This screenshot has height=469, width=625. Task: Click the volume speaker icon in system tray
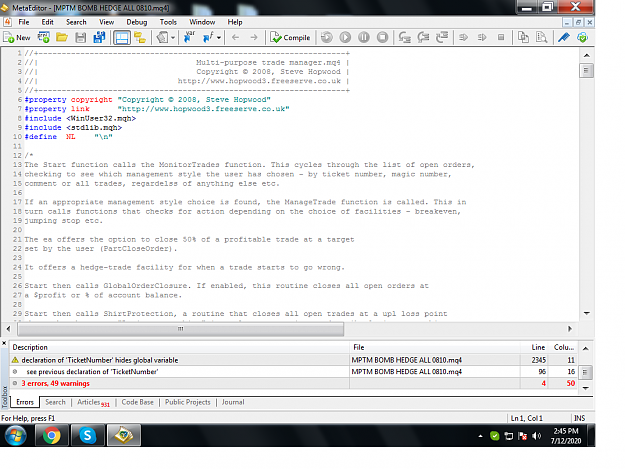(x=537, y=436)
